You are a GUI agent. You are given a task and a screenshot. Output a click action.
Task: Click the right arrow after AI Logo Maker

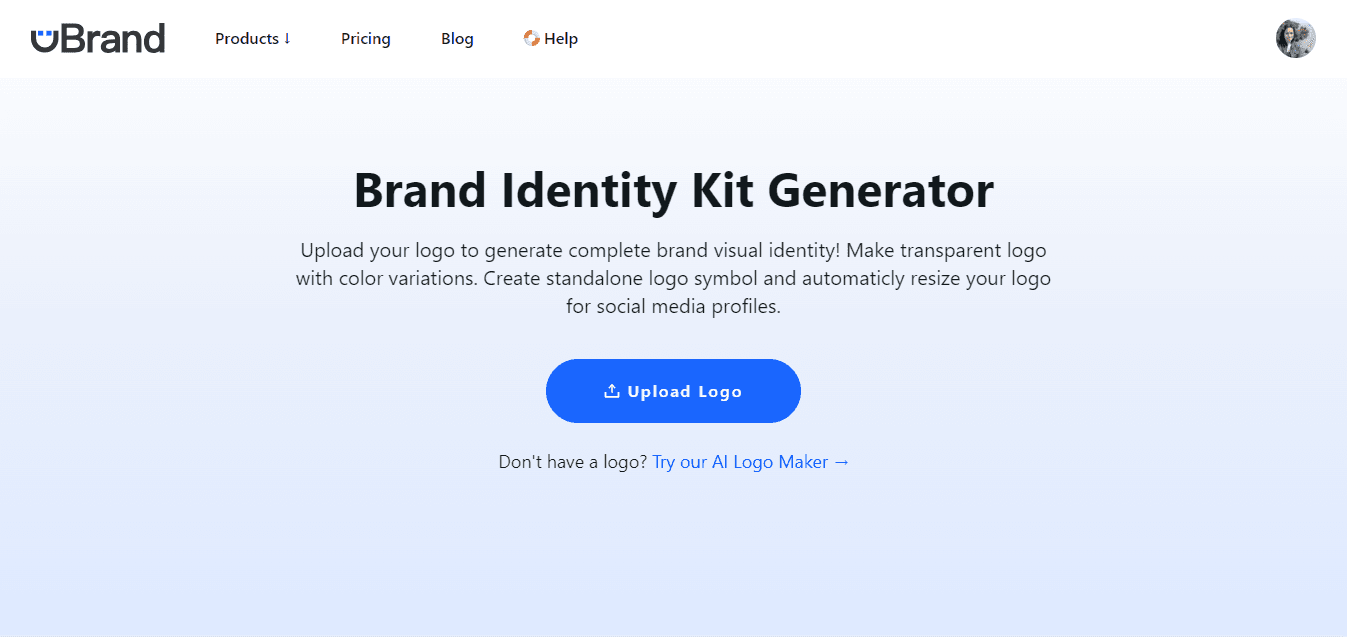(841, 462)
